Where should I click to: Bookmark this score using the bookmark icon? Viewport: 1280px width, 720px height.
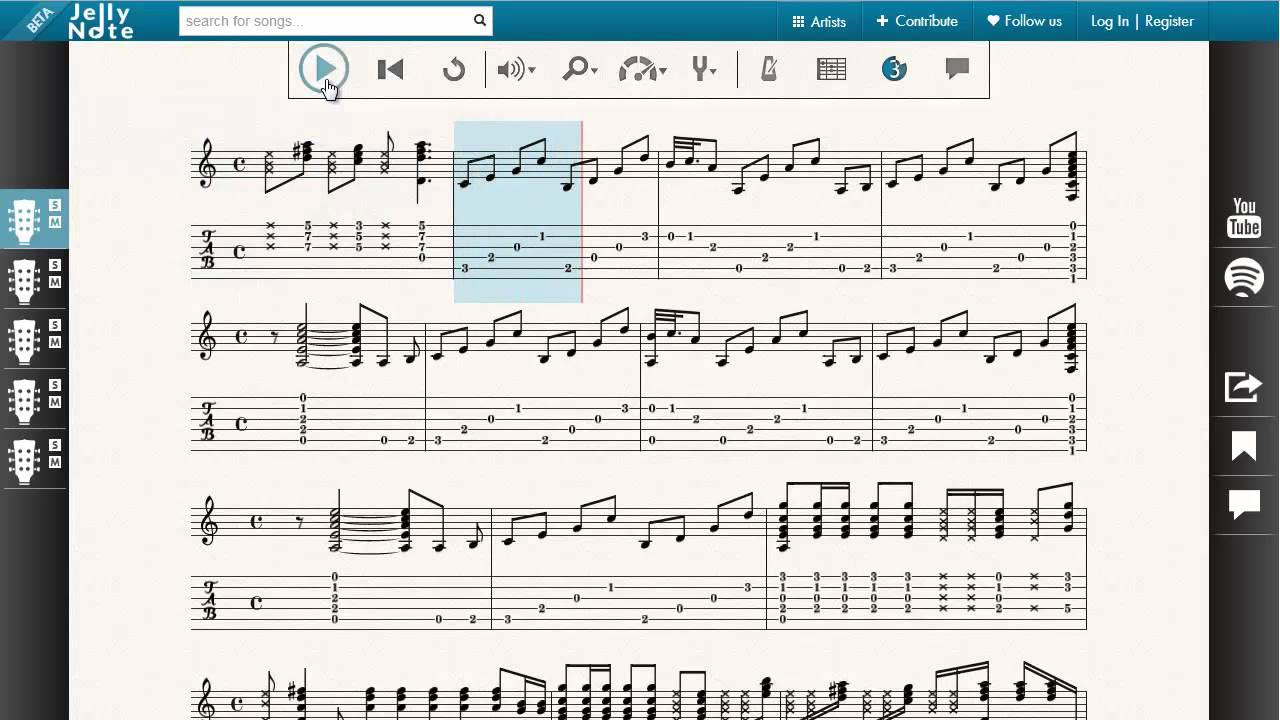coord(1244,446)
